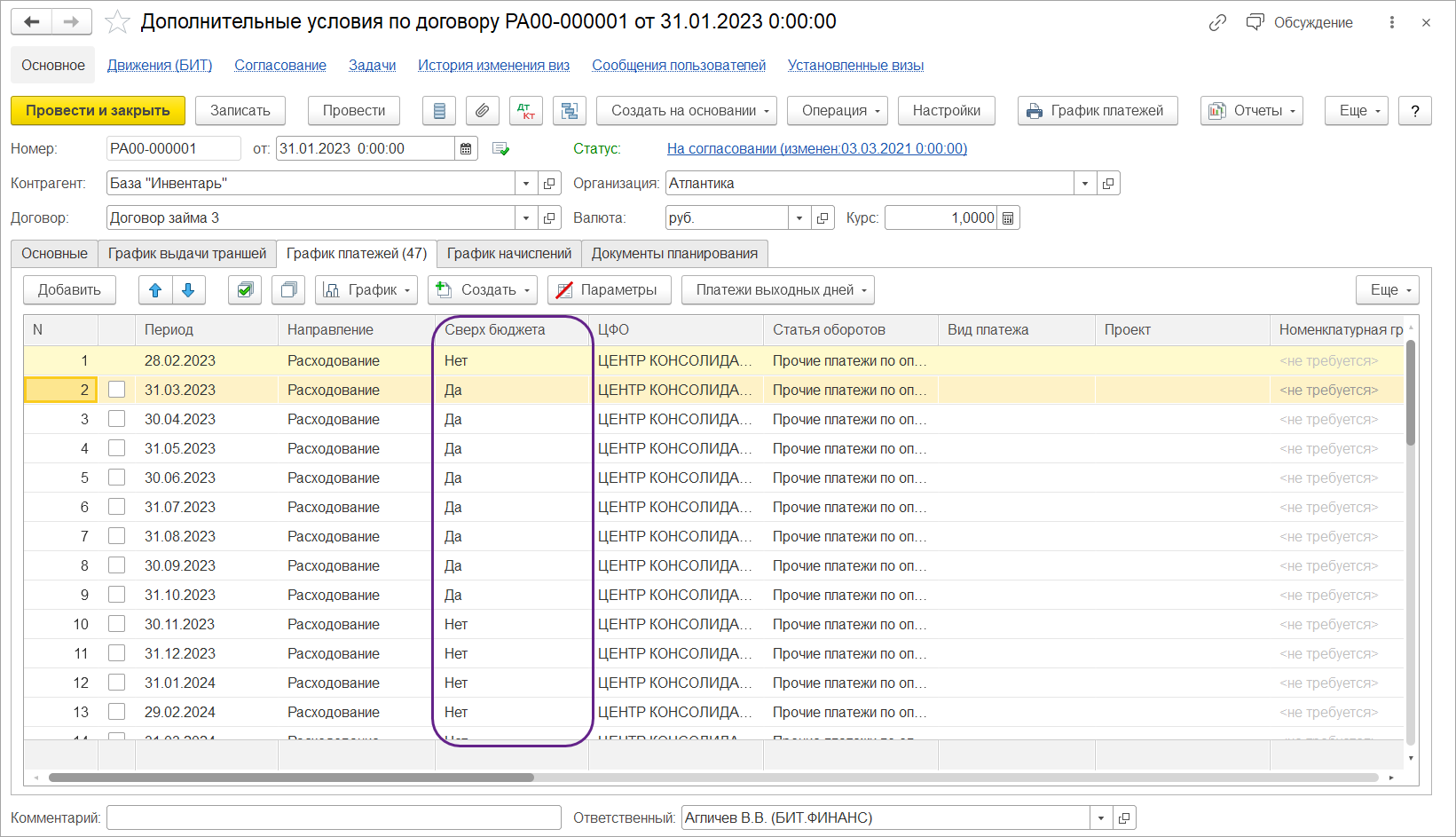This screenshot has width=1456, height=837.
Task: Toggle checkbox in row 5 (30.06.2023)
Action: 116,478
